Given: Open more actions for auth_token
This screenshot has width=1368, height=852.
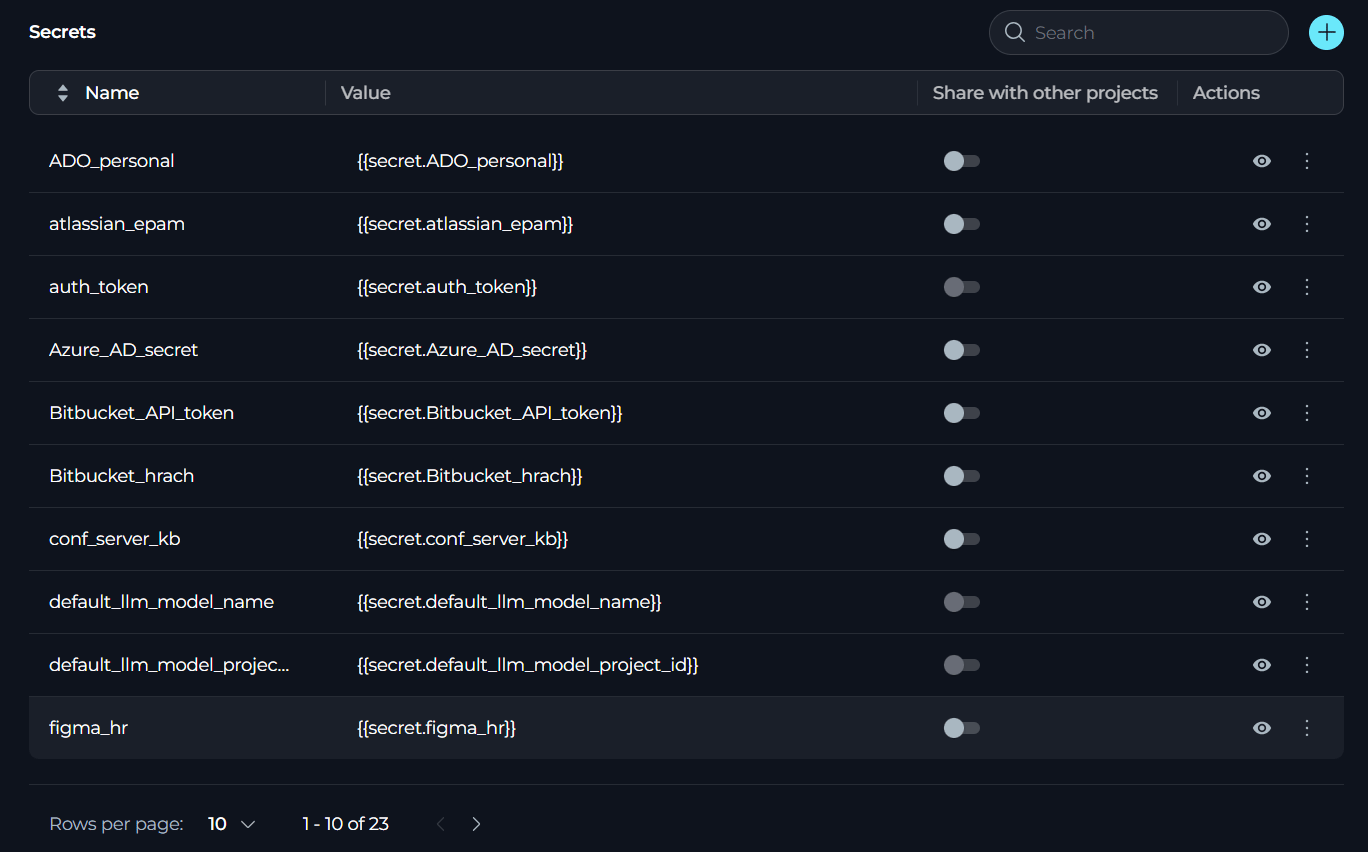Looking at the screenshot, I should click(1307, 287).
